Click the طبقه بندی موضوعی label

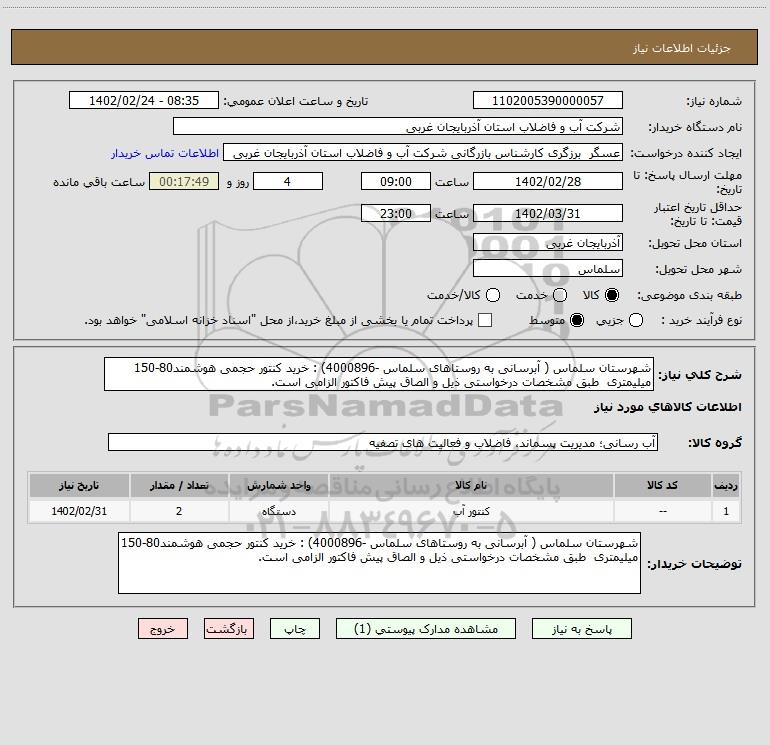point(689,295)
